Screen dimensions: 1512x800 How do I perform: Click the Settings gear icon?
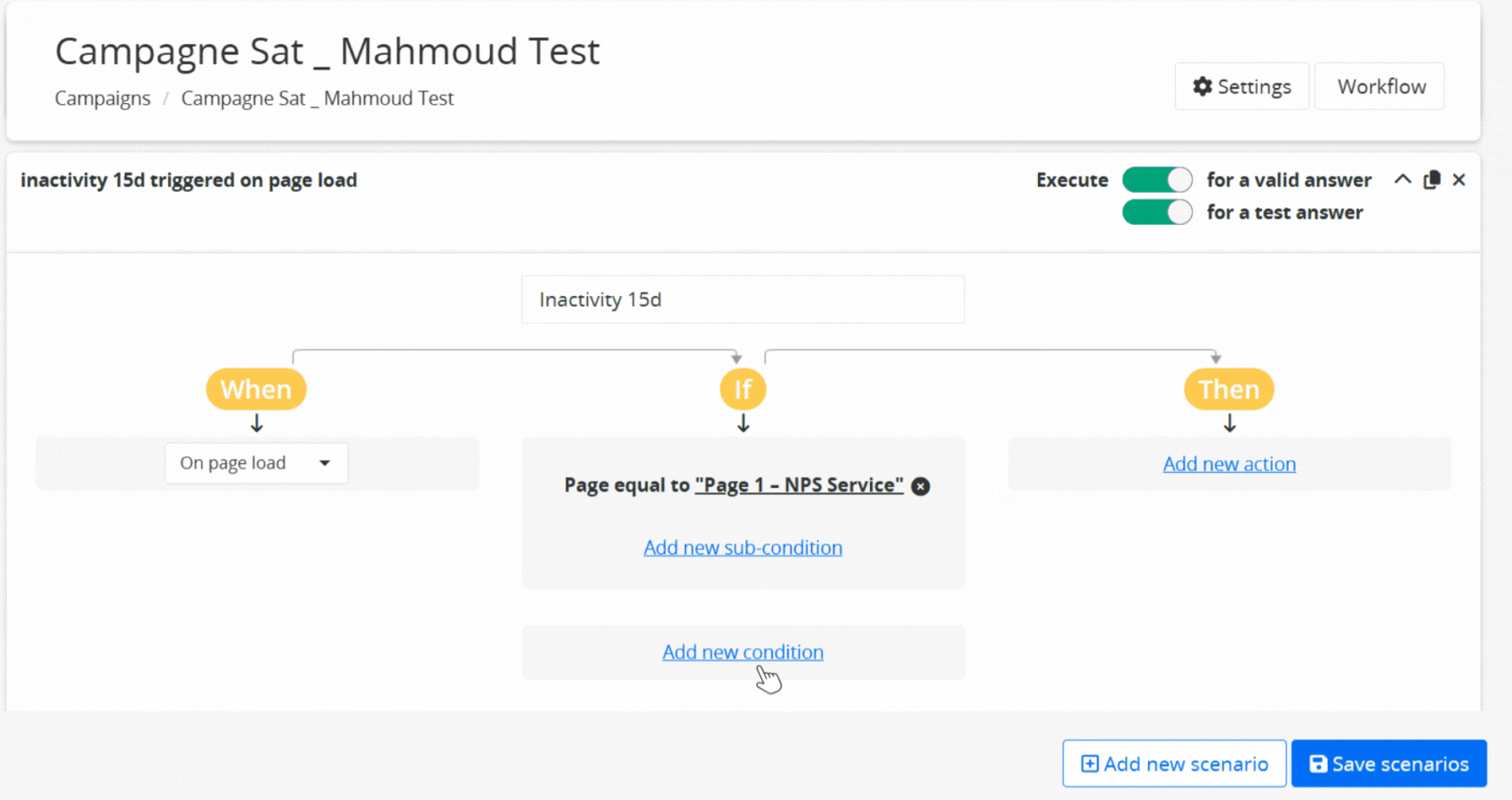(1202, 86)
